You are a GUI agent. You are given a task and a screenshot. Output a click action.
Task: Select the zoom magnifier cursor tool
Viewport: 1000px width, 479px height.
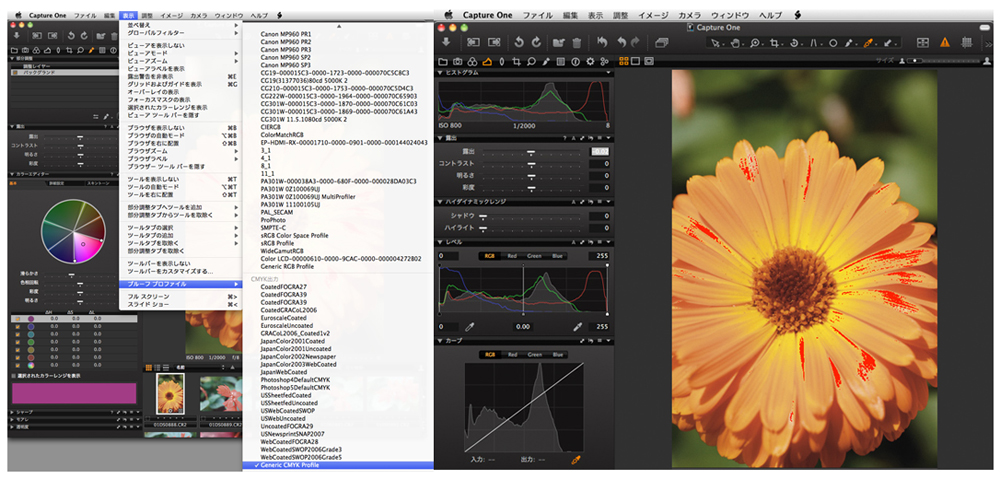tap(754, 43)
